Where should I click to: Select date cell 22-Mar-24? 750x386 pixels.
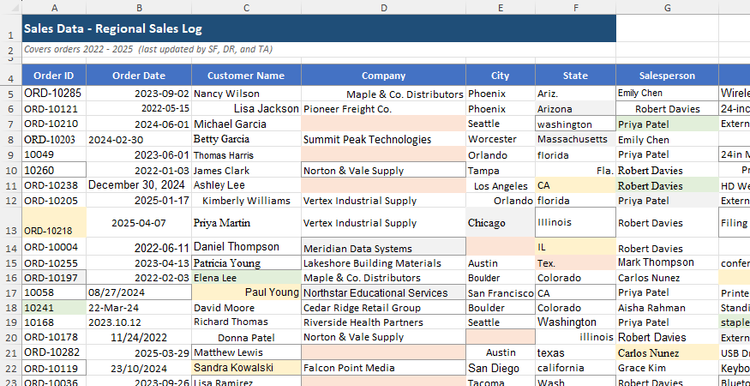pos(139,308)
